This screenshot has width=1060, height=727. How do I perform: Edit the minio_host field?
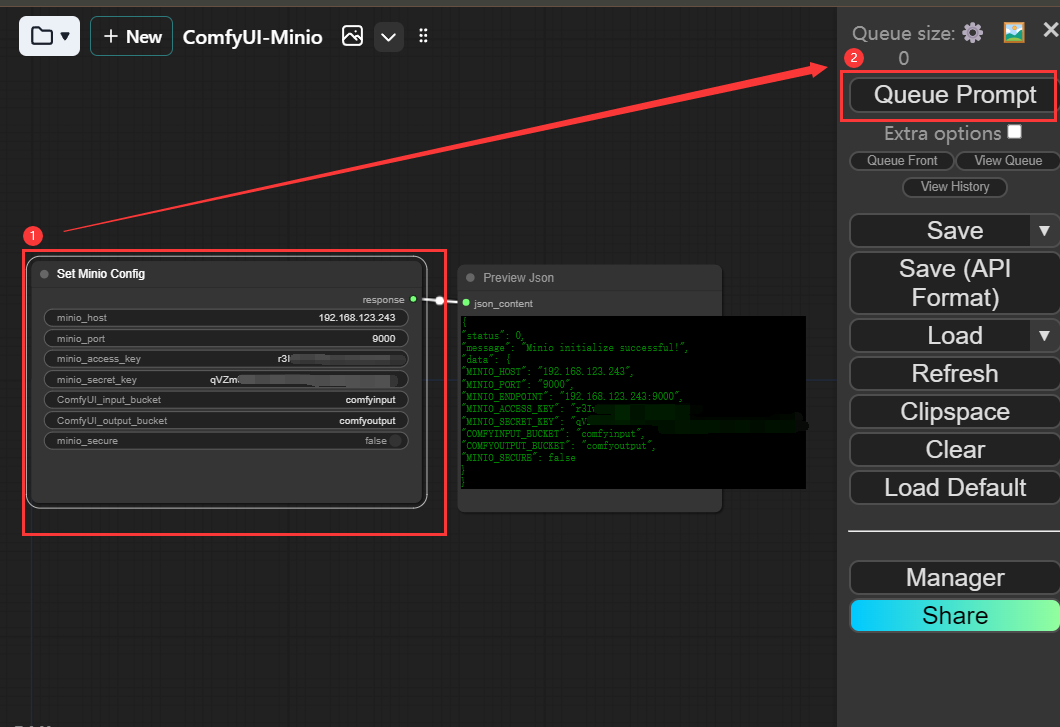(x=226, y=318)
